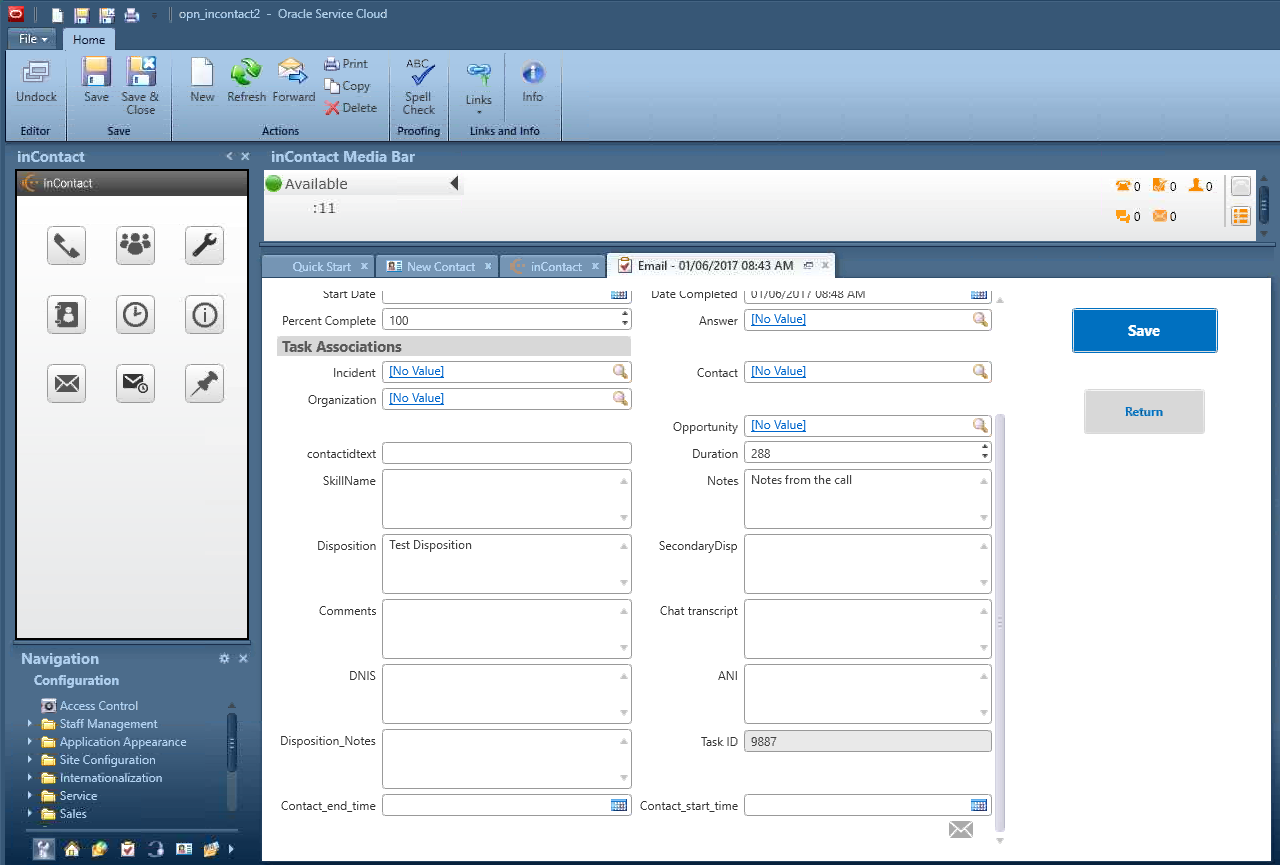Click the Organization [No Value] link
Viewport: 1280px width, 865px height.
click(x=416, y=398)
